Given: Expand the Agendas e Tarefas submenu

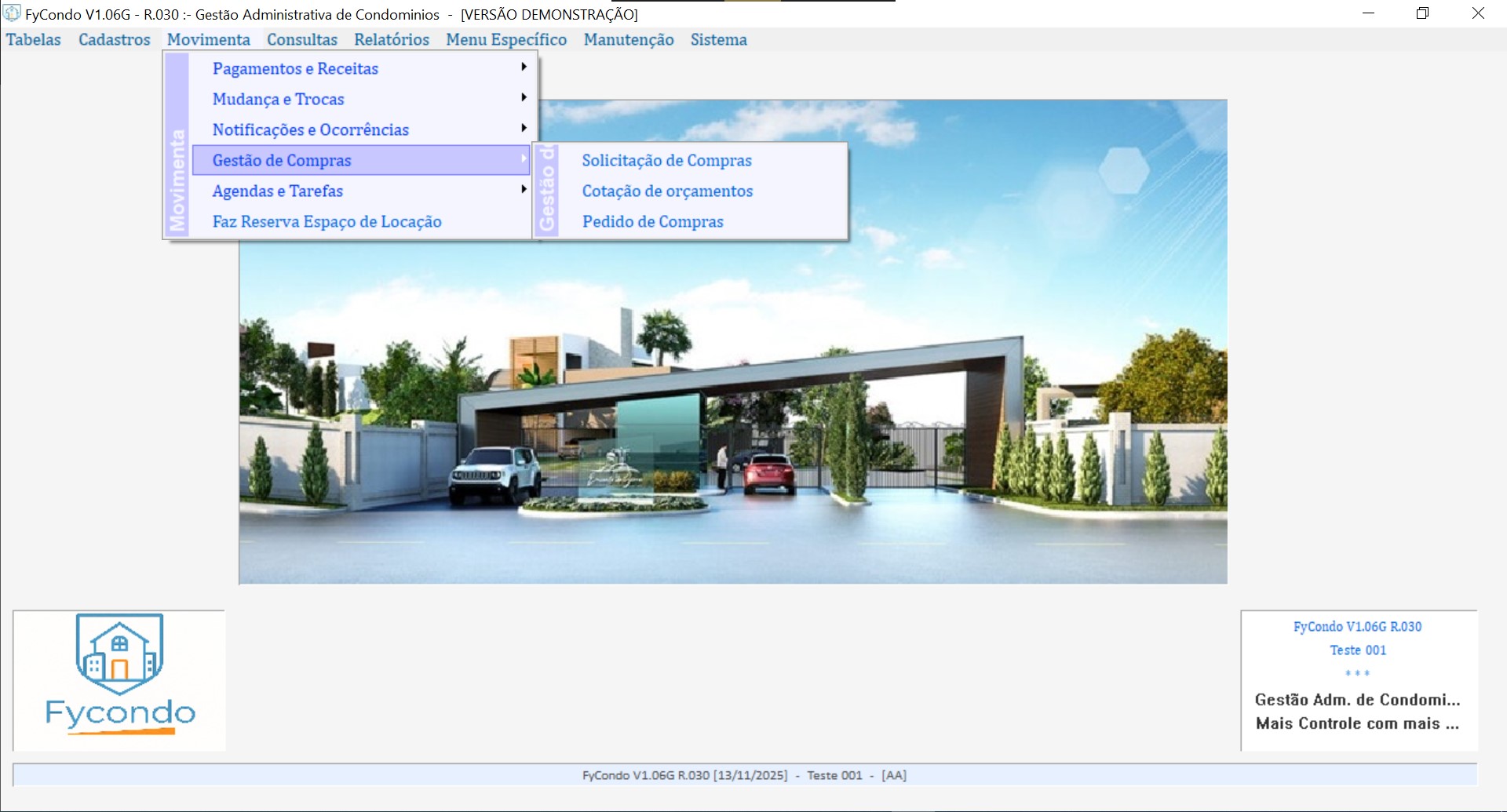Looking at the screenshot, I should click(x=277, y=191).
